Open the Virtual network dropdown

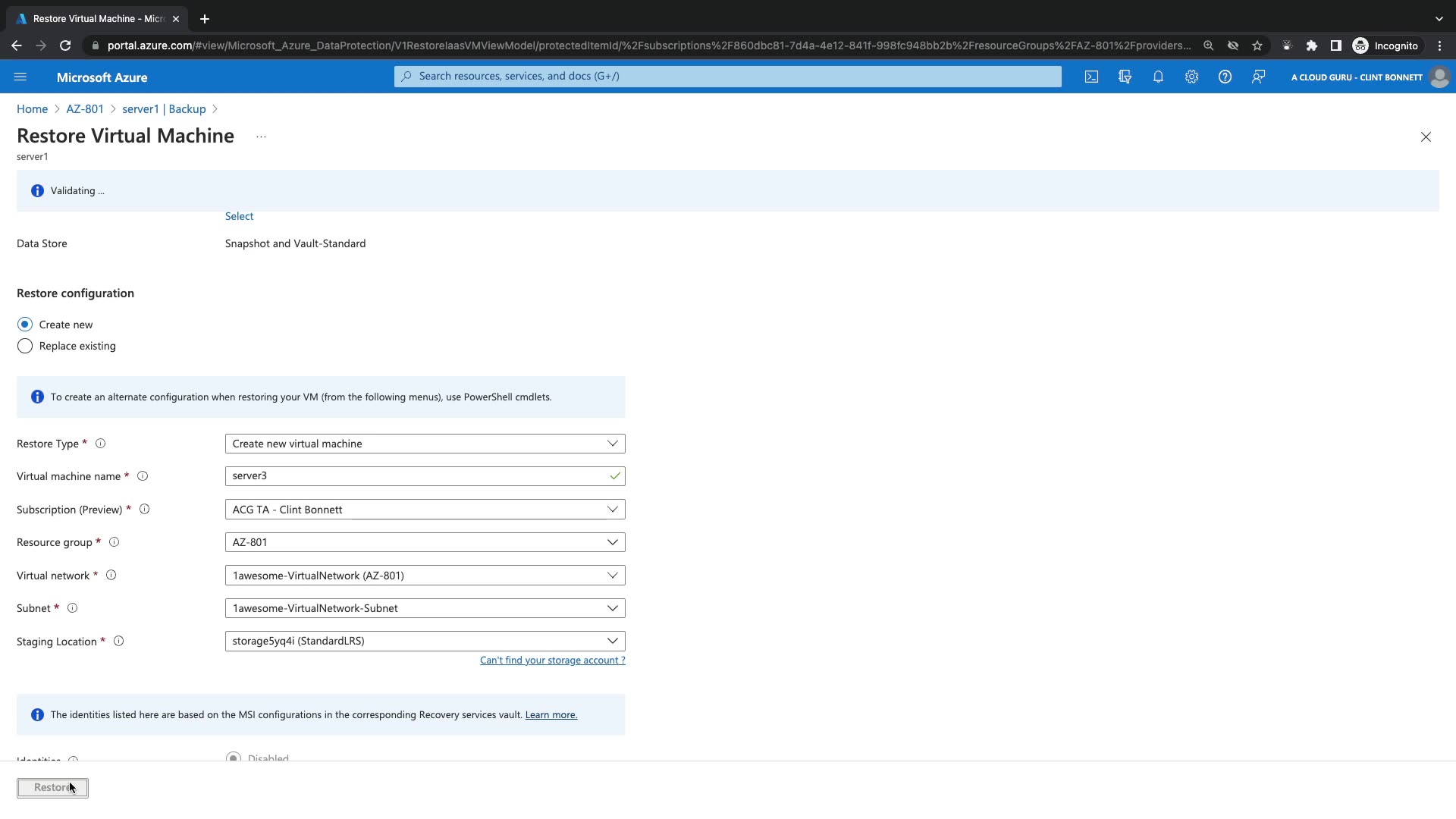[x=425, y=576]
